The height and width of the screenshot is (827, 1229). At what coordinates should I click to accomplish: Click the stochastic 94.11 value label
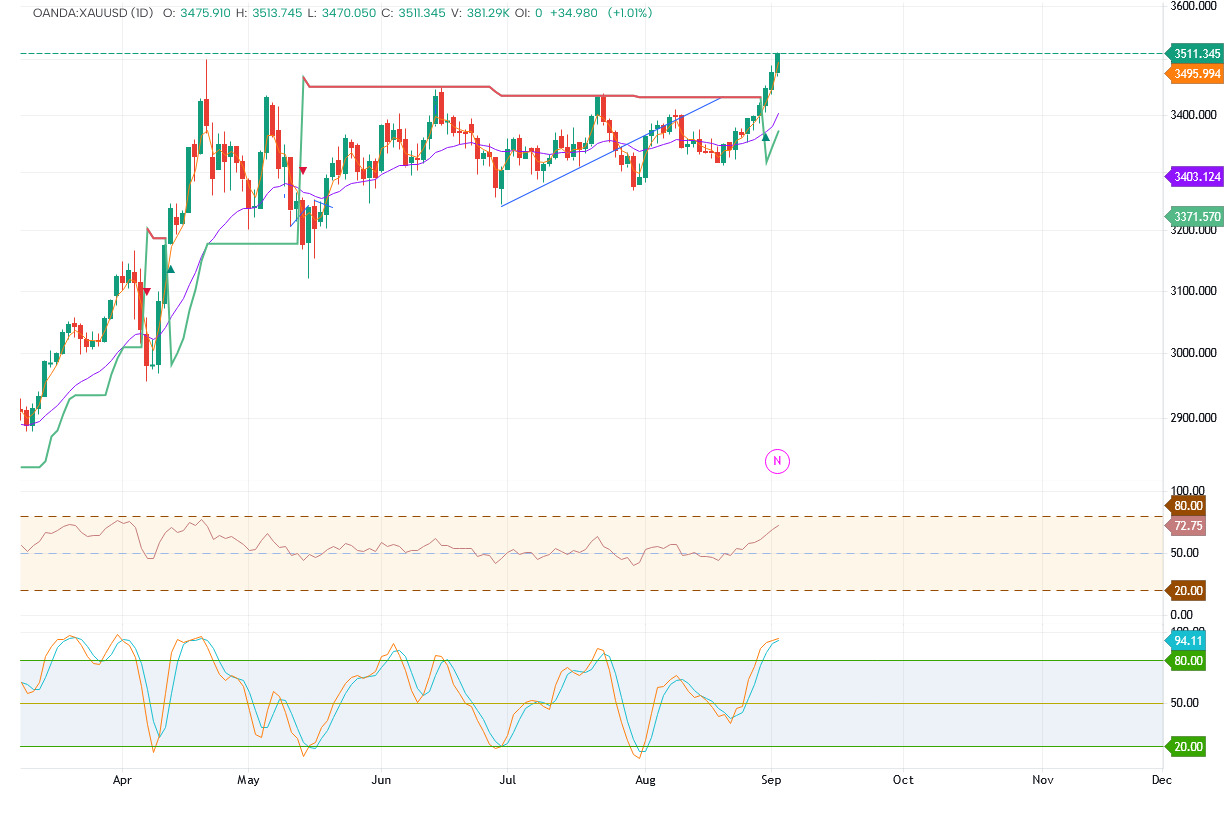click(x=1188, y=641)
